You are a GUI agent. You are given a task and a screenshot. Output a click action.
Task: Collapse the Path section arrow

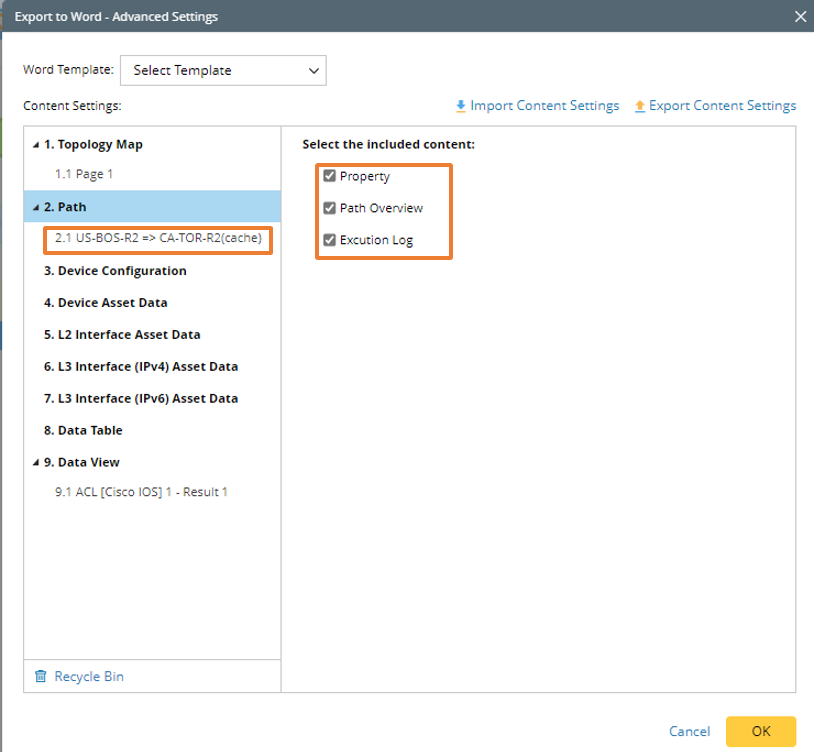(x=36, y=208)
